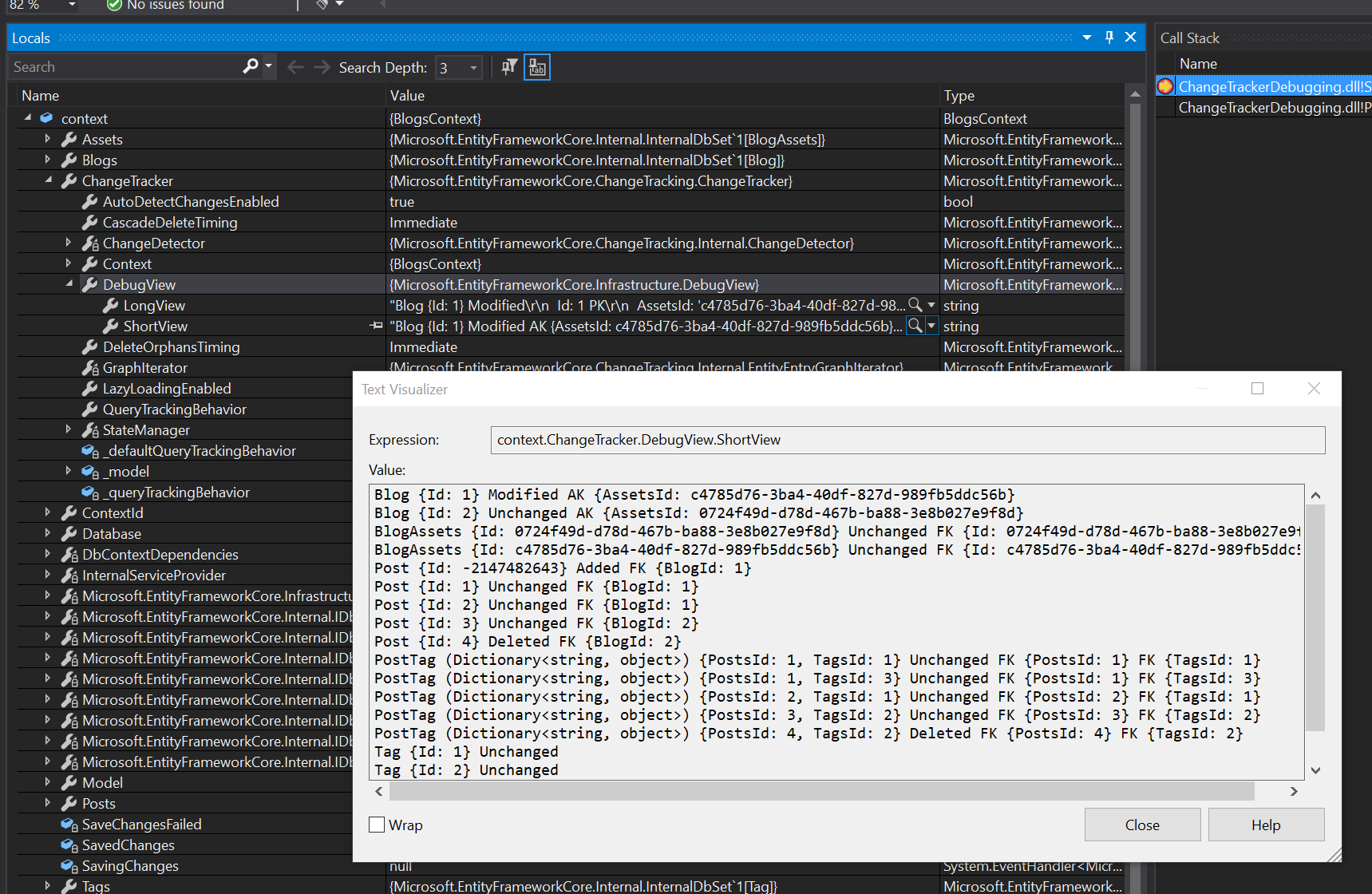The height and width of the screenshot is (894, 1372).
Task: Open the visualizer dropdown beside the ShortView magnifier
Action: [931, 326]
